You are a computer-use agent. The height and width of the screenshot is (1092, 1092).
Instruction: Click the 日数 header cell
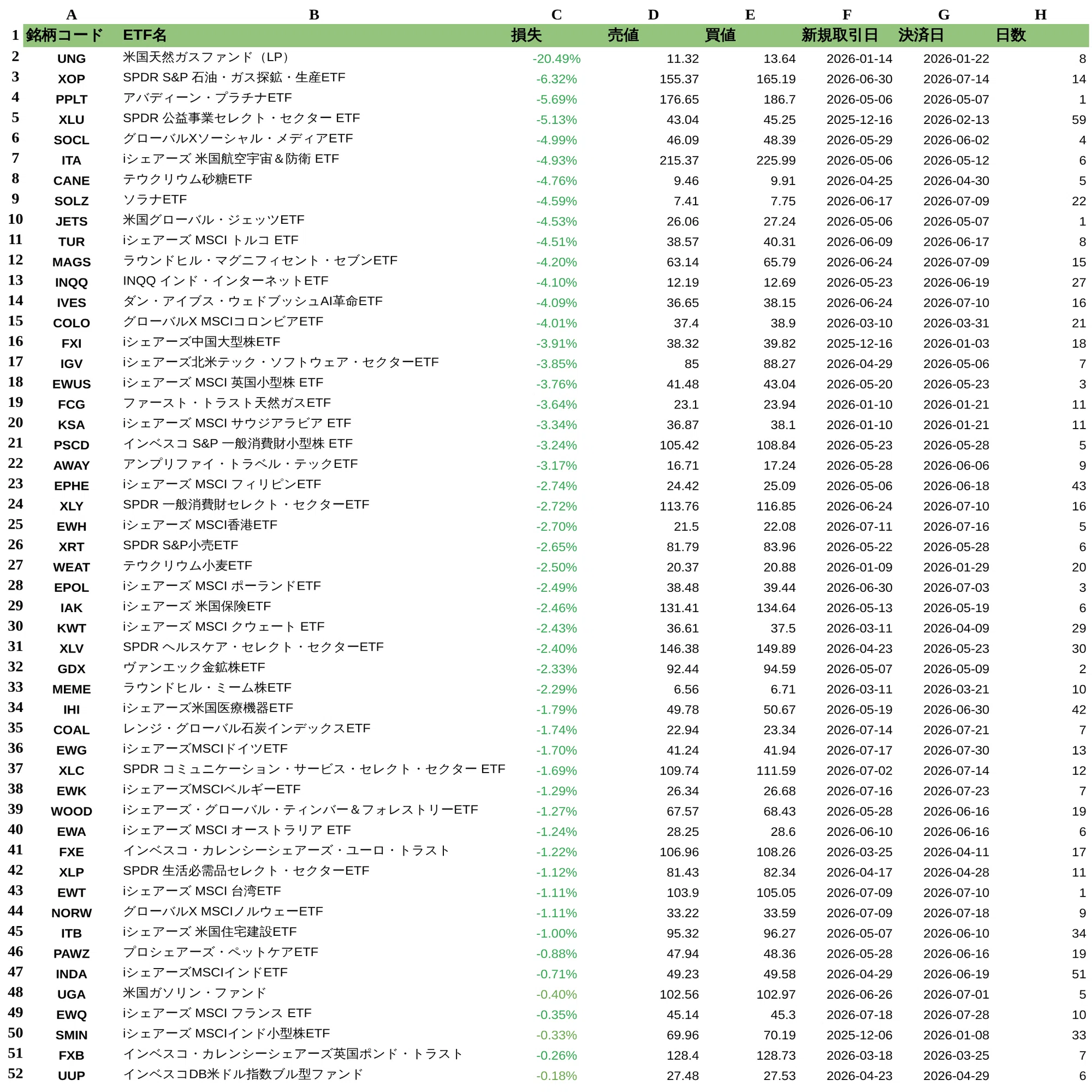(1041, 35)
